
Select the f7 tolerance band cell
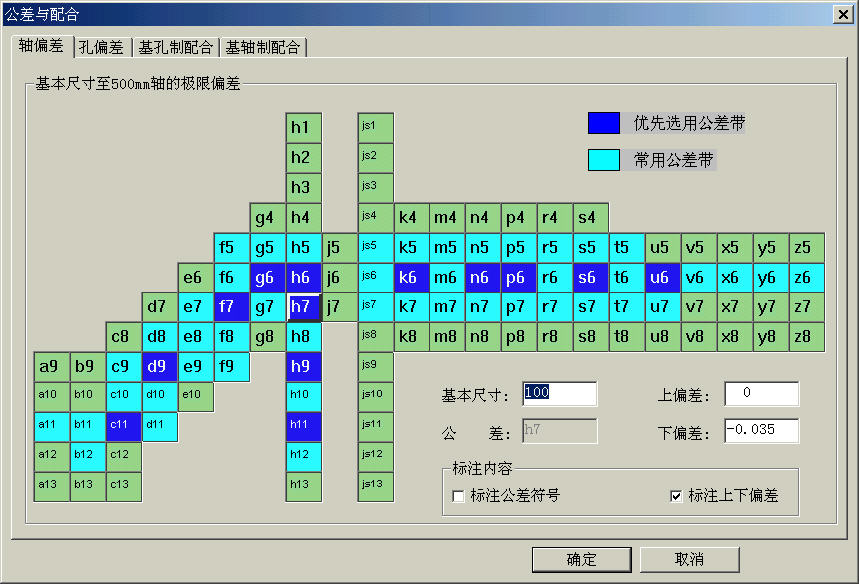click(230, 307)
